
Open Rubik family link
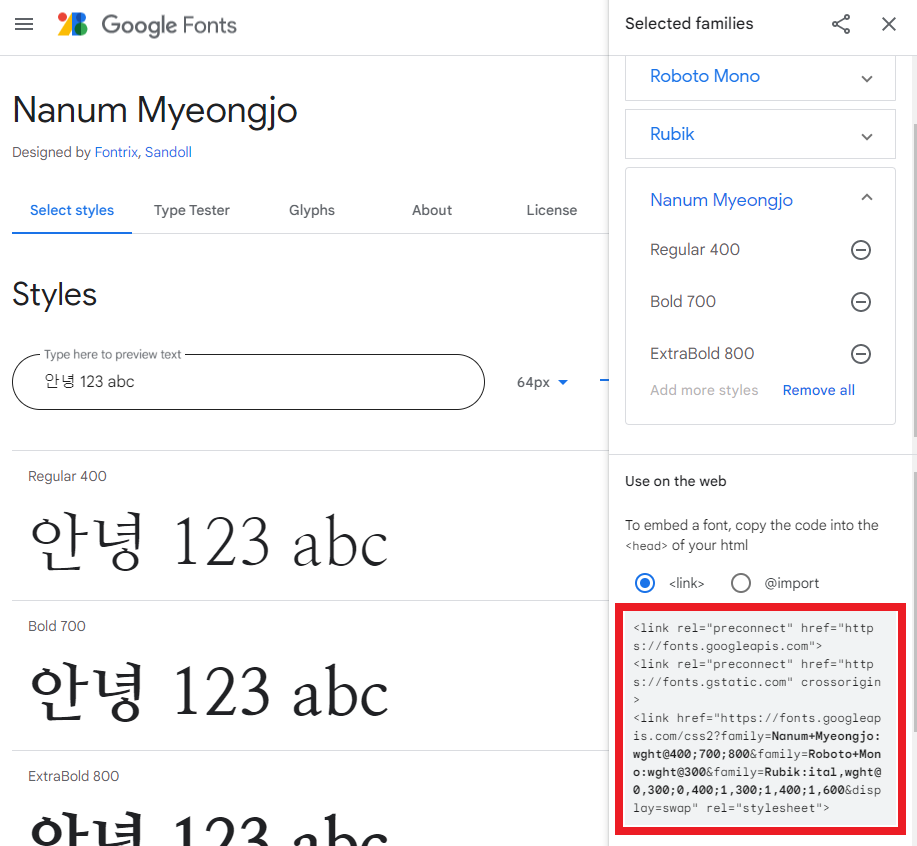tap(671, 134)
